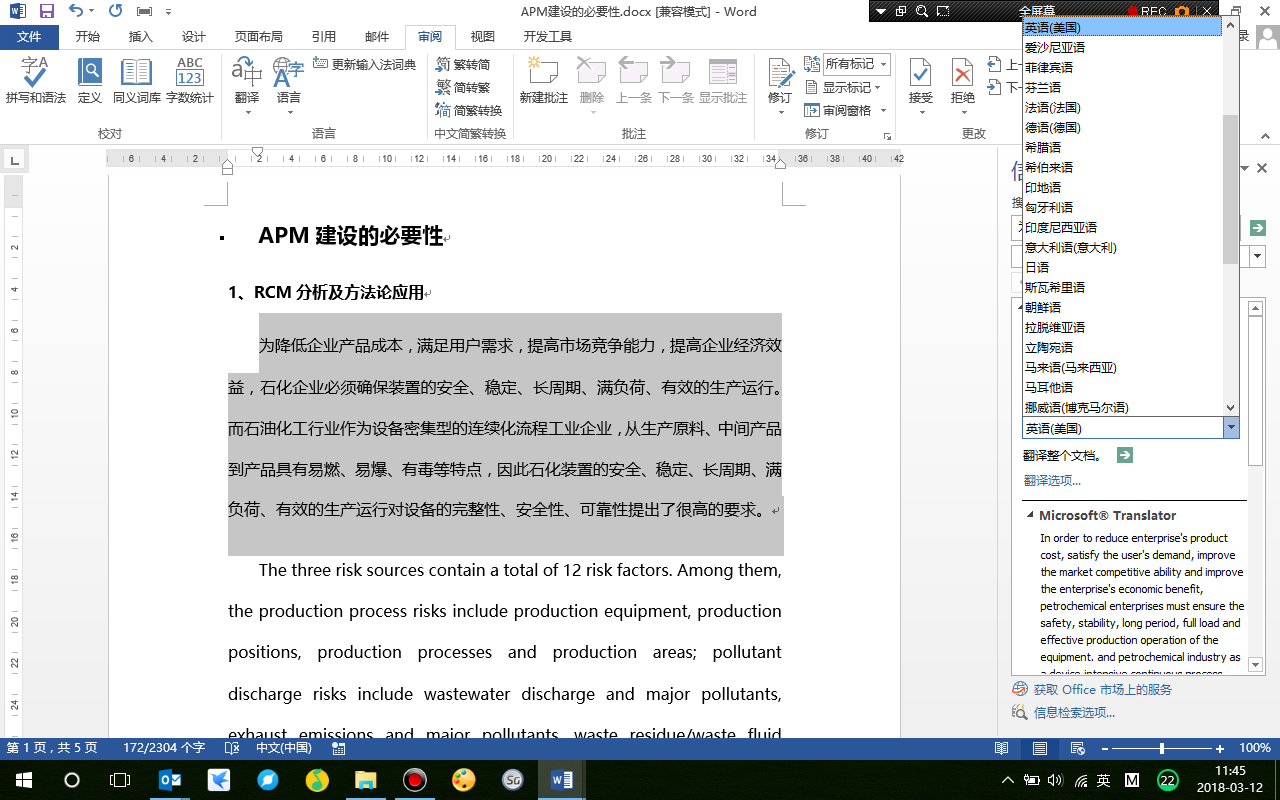Click zoom in plus button
This screenshot has width=1280, height=800.
1220,749
